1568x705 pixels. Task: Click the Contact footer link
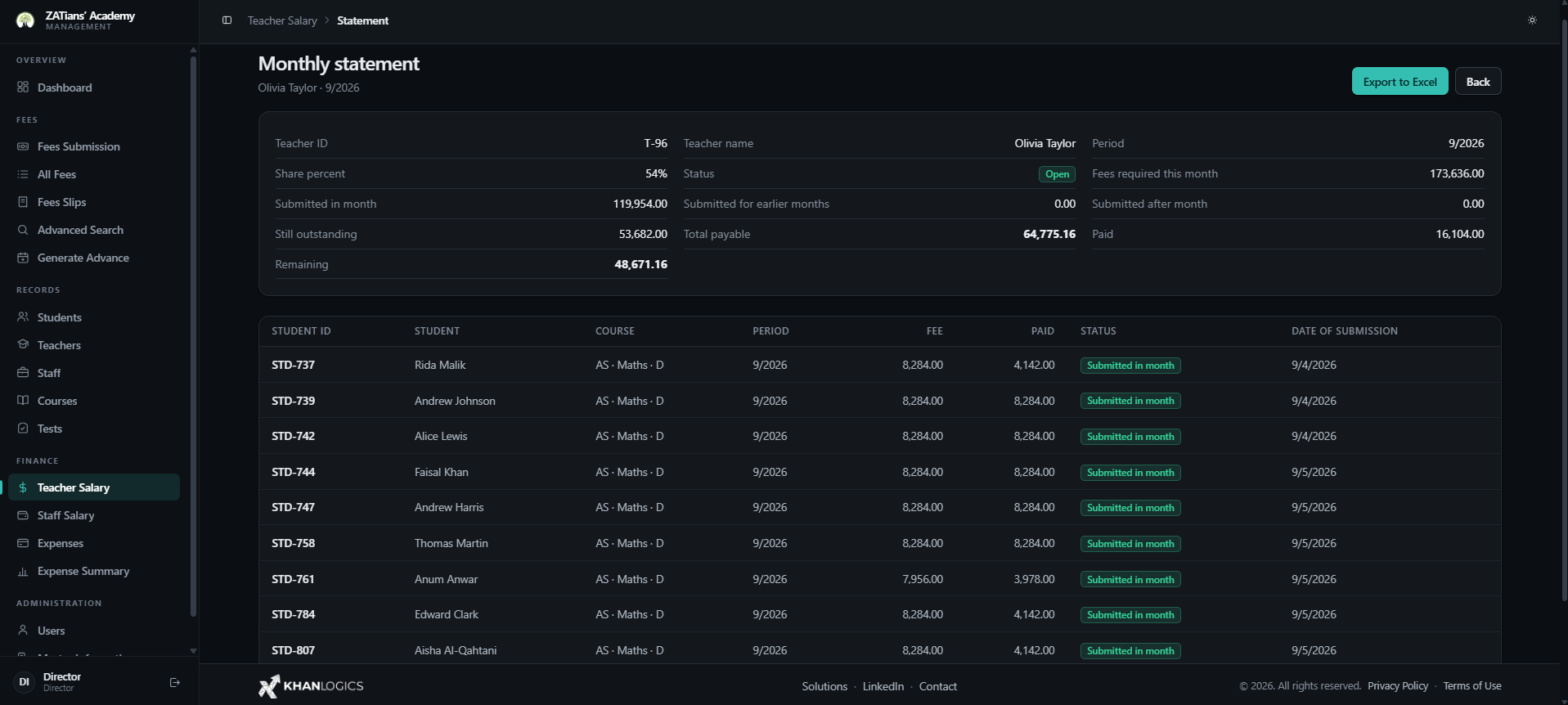(938, 686)
